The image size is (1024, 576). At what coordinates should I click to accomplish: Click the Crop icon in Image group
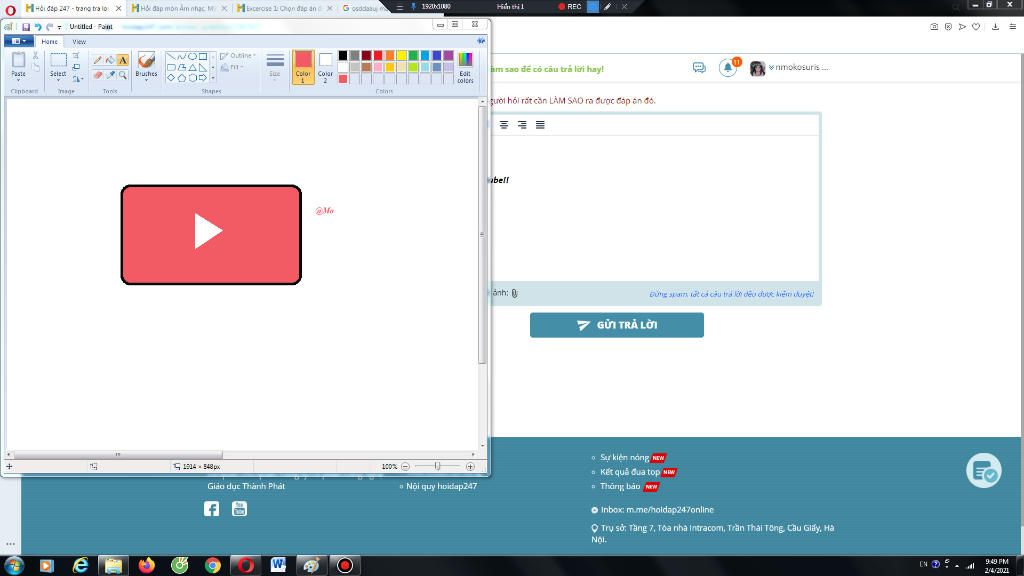click(76, 56)
